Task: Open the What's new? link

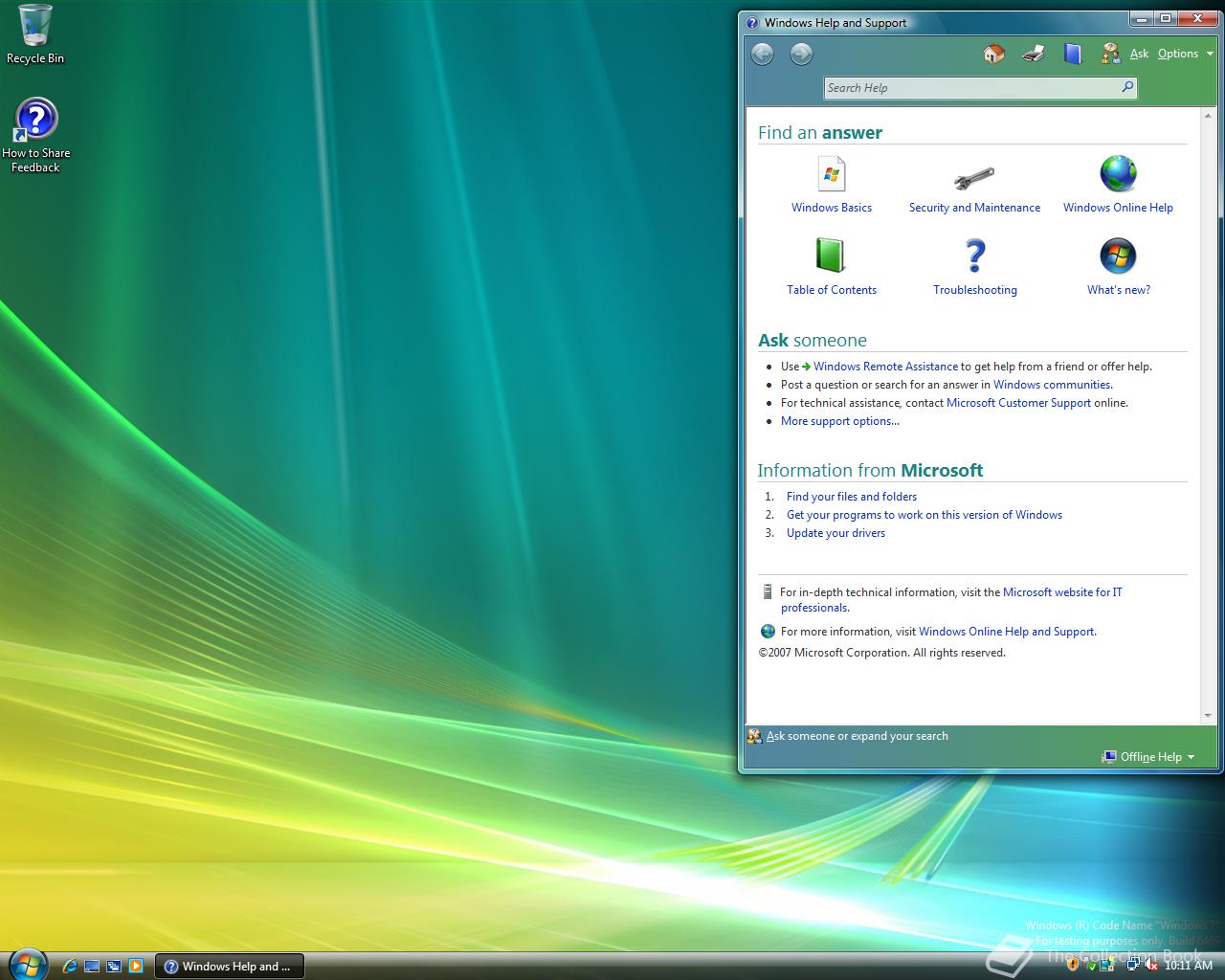Action: click(1119, 290)
